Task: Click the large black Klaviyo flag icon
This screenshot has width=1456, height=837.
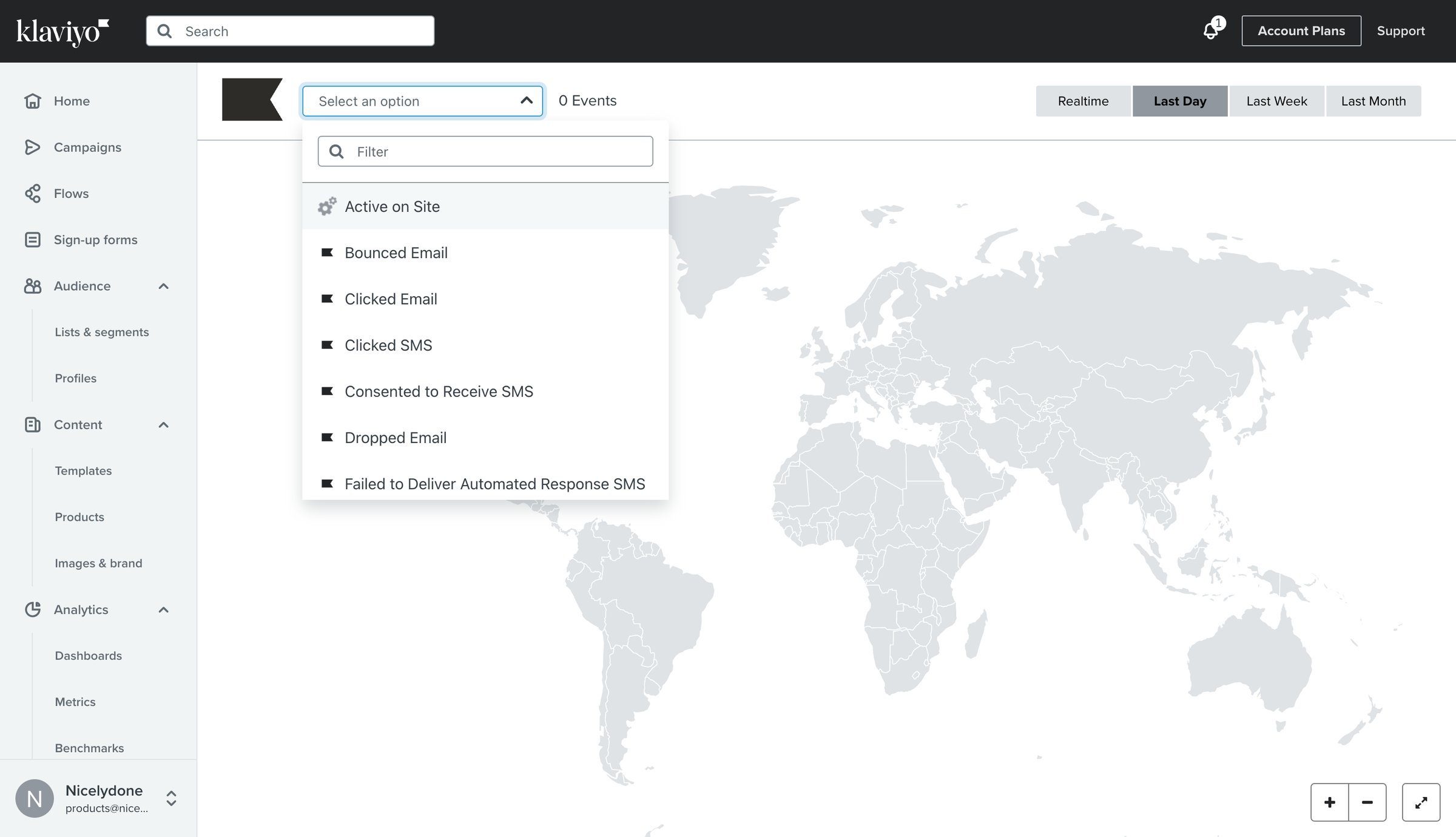Action: point(252,100)
